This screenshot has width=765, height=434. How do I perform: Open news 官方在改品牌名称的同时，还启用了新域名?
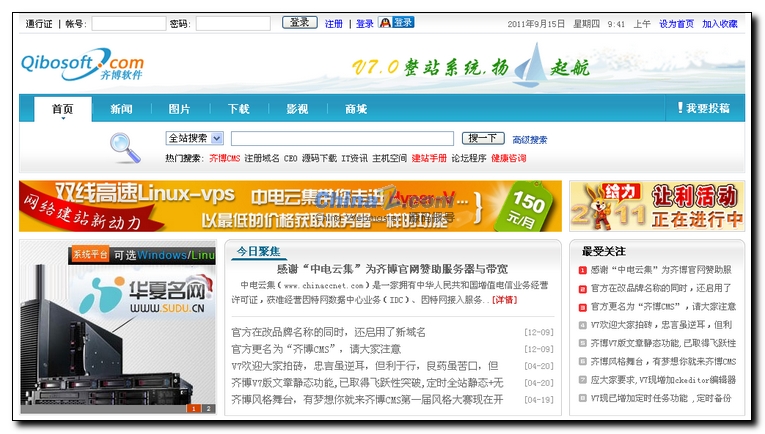point(328,332)
